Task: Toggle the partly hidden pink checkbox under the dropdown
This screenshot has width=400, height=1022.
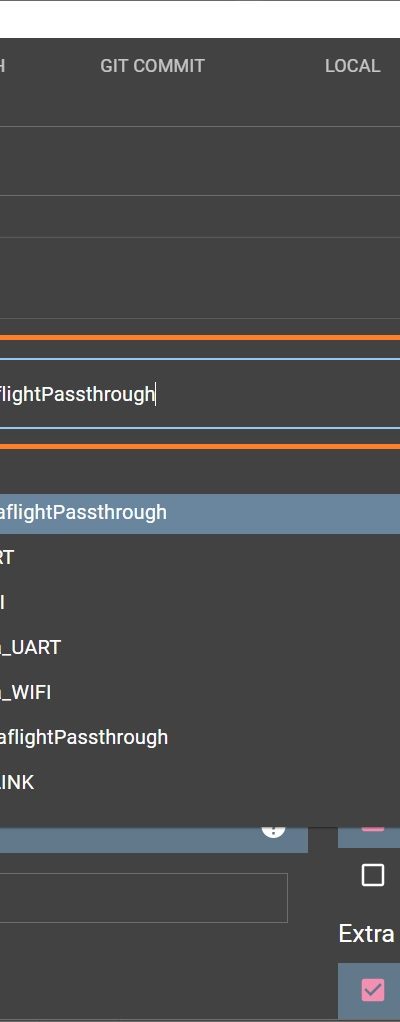Action: click(x=373, y=826)
